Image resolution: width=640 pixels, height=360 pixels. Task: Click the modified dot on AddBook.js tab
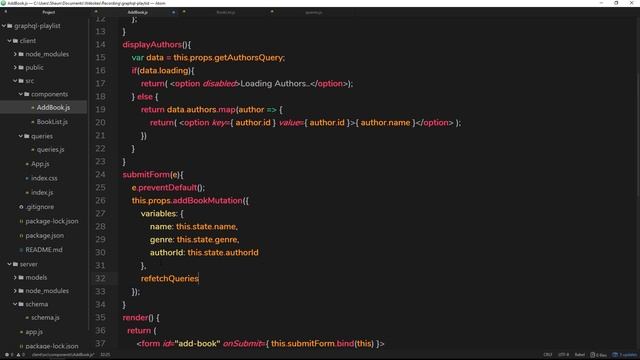click(173, 13)
